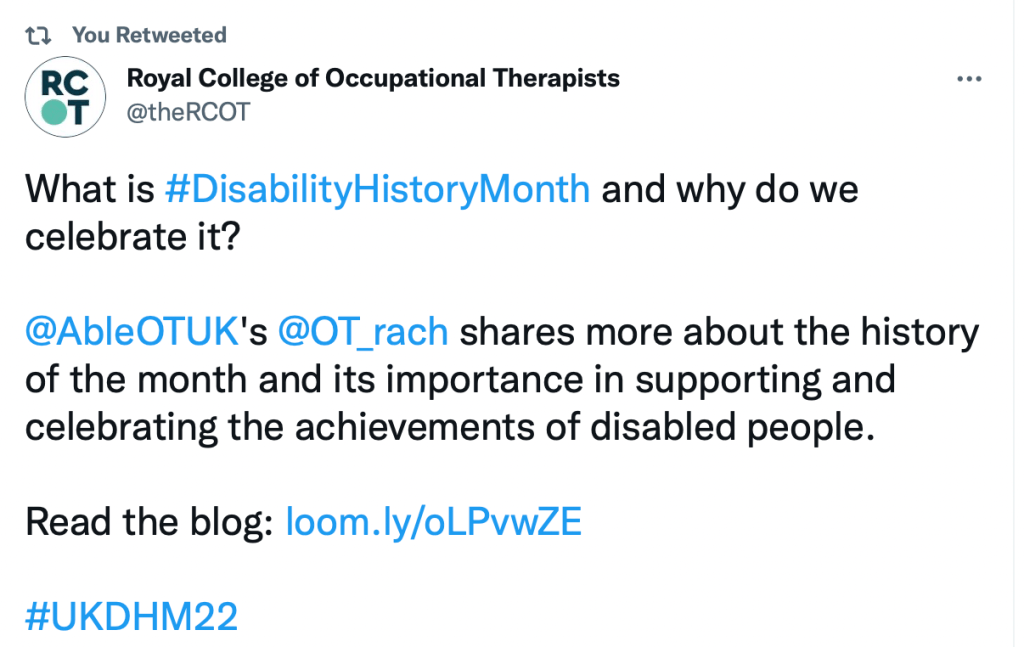This screenshot has height=647, width=1024.
Task: Click the "and why do we" text
Action: 729,190
